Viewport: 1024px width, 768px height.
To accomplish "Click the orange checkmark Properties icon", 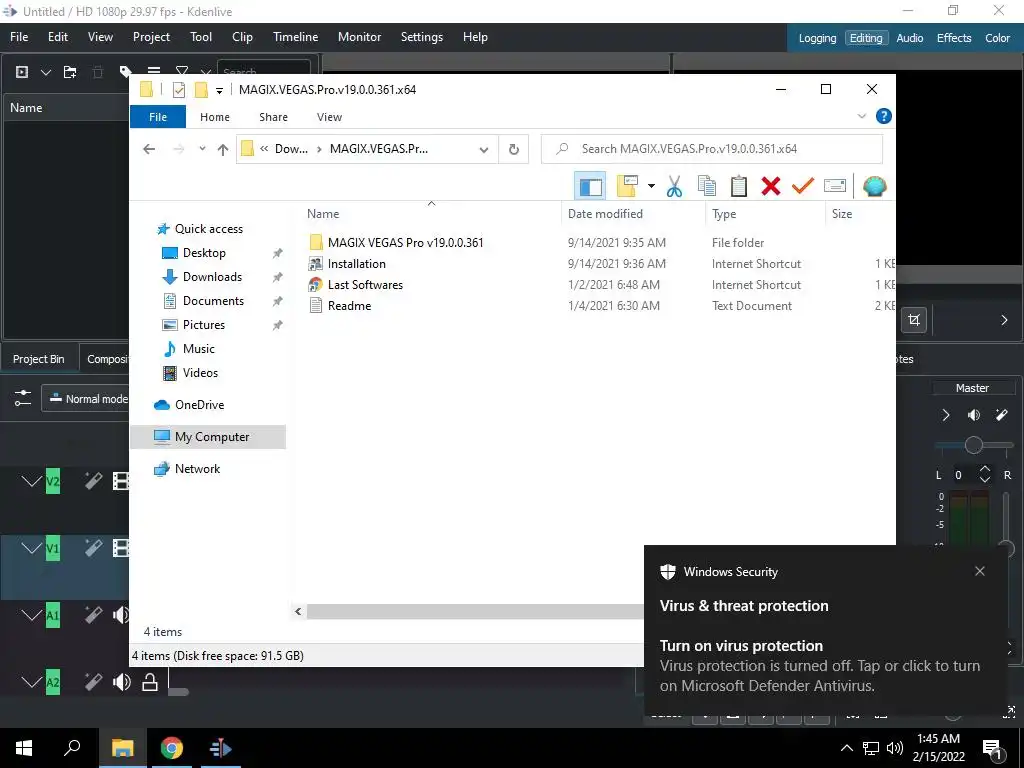I will [803, 187].
